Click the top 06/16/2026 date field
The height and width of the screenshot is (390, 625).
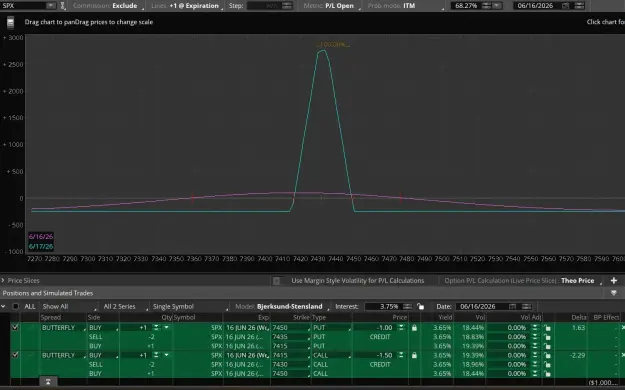click(x=535, y=6)
